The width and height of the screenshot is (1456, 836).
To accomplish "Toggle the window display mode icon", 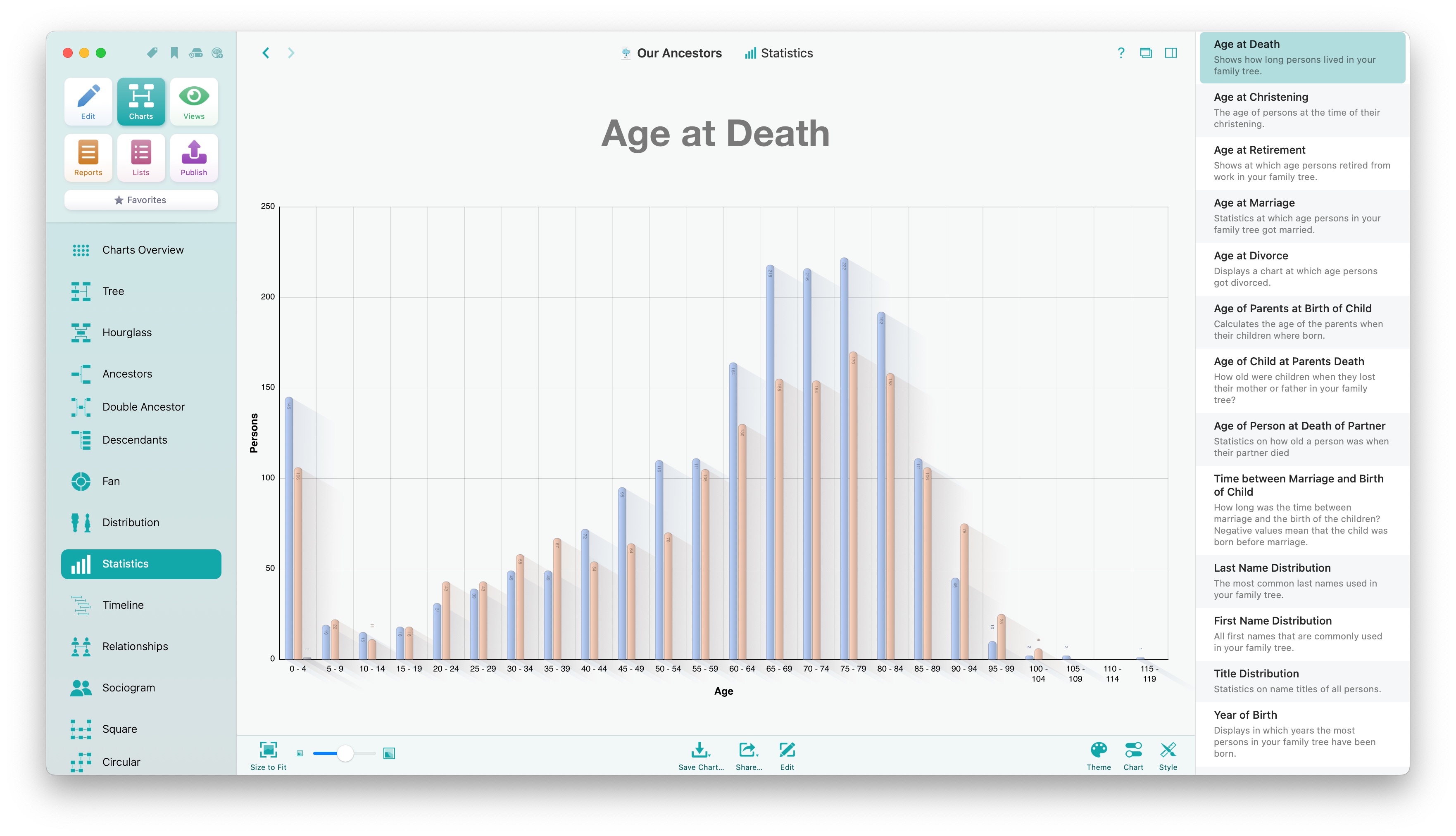I will pyautogui.click(x=1145, y=53).
